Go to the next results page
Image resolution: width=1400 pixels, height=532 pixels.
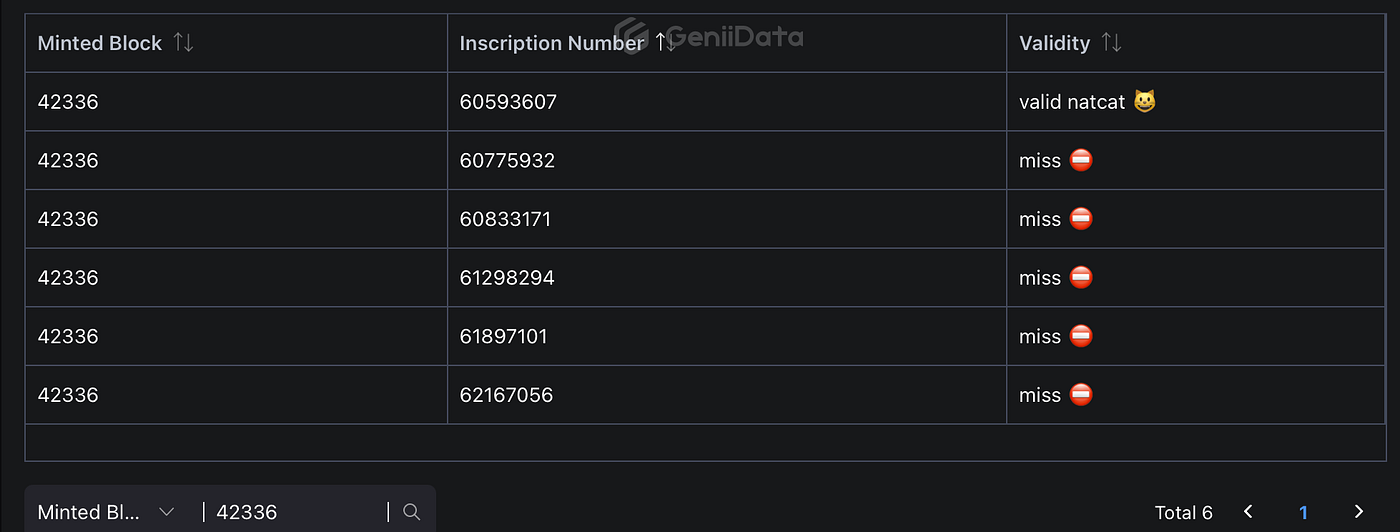(1358, 512)
